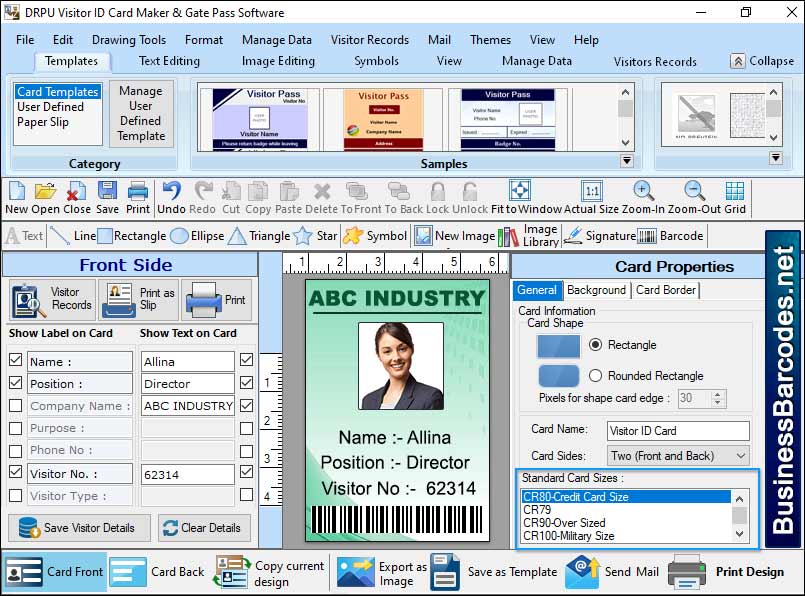Screen dimensions: 805x596
Task: Enable the Company Name checkbox
Action: 13,406
